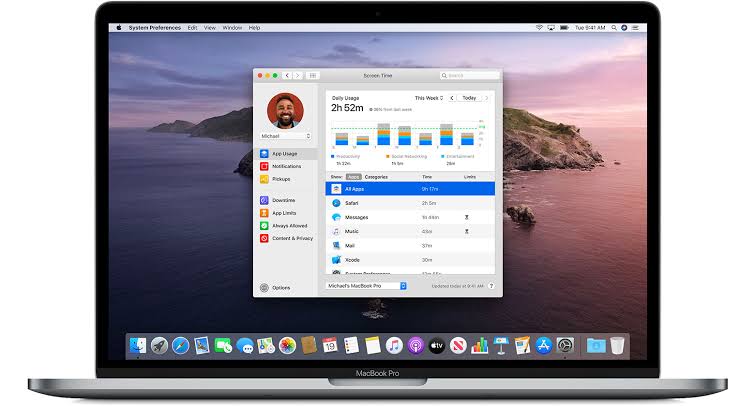
Task: Open the Edit menu
Action: coord(193,28)
